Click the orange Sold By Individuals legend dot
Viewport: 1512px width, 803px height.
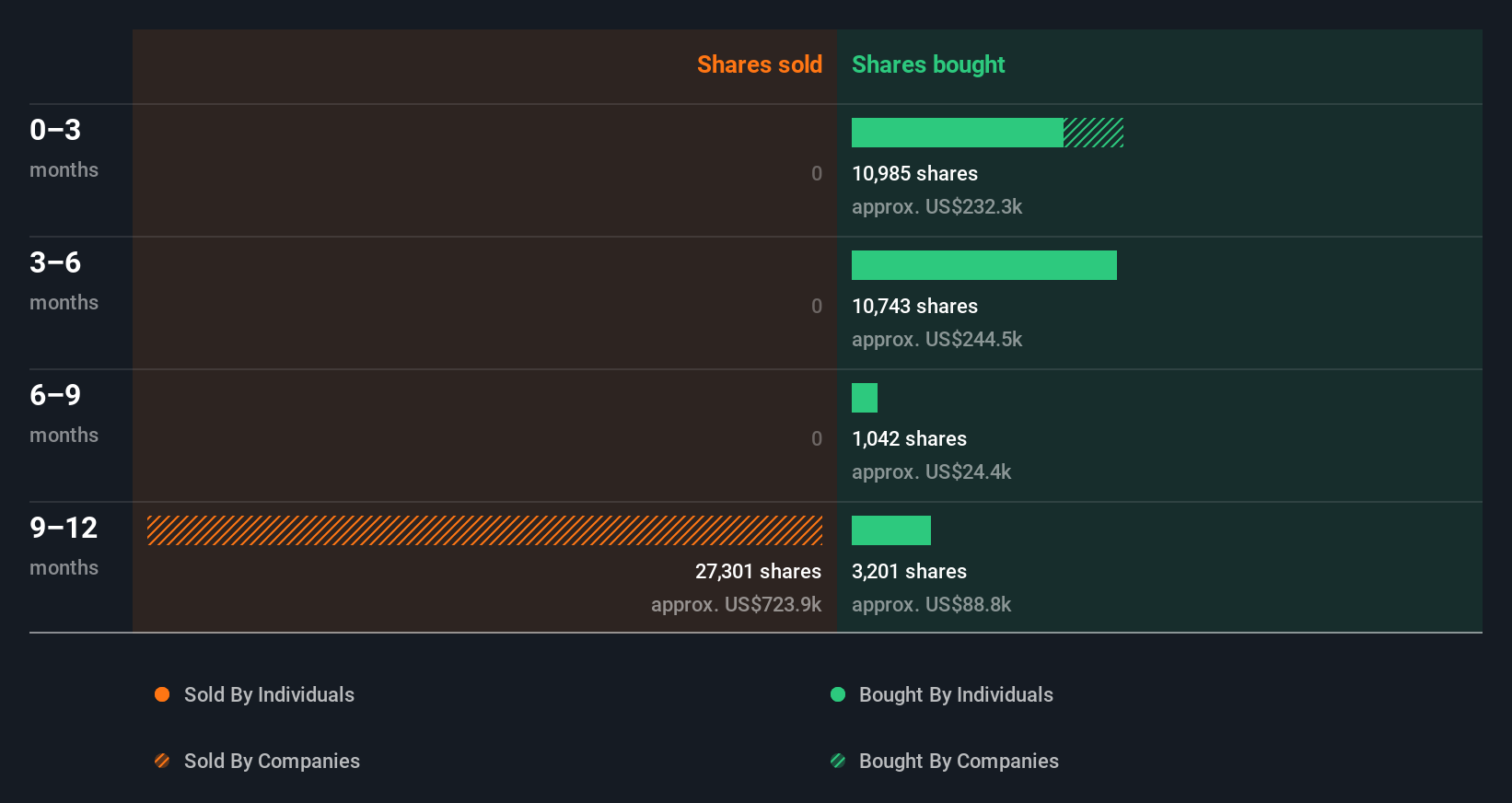[162, 694]
